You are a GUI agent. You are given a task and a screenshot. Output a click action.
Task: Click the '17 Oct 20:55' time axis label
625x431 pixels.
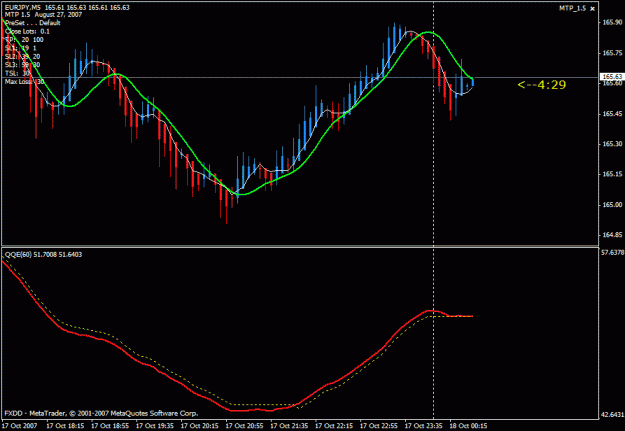tap(245, 426)
